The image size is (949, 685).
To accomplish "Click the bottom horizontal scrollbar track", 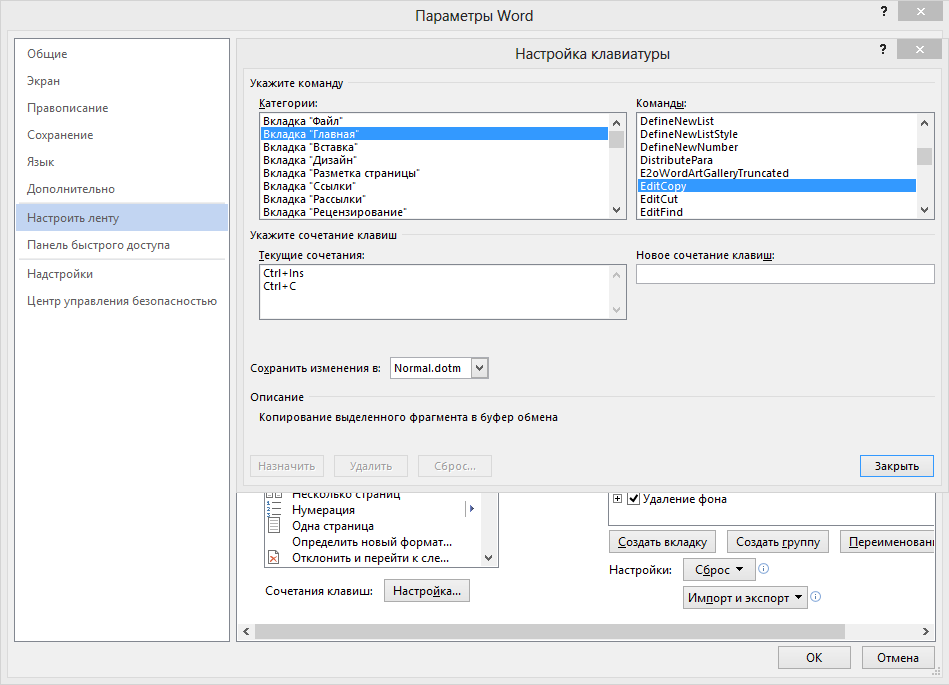I will [586, 631].
